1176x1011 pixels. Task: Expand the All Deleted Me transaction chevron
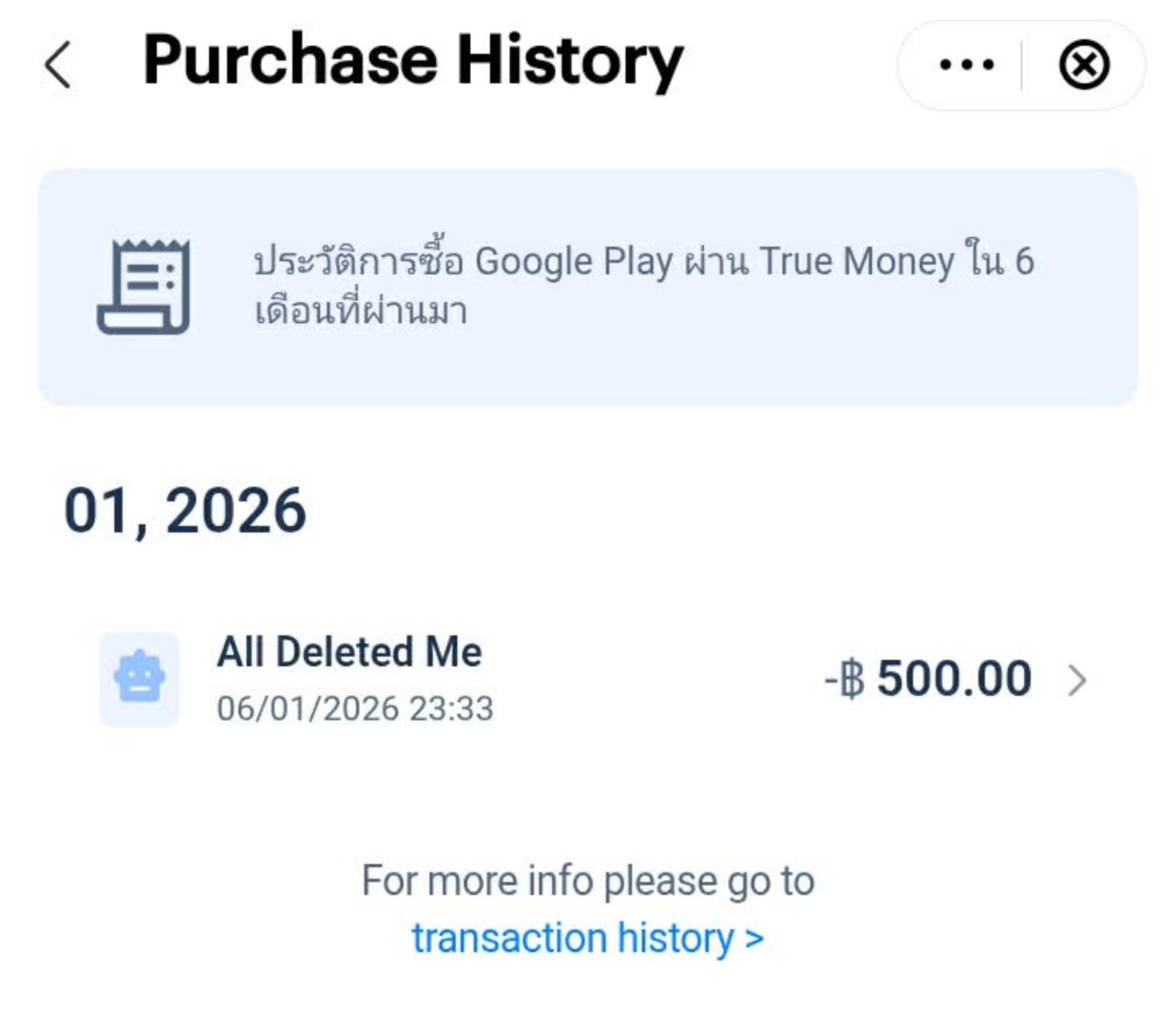[1078, 679]
